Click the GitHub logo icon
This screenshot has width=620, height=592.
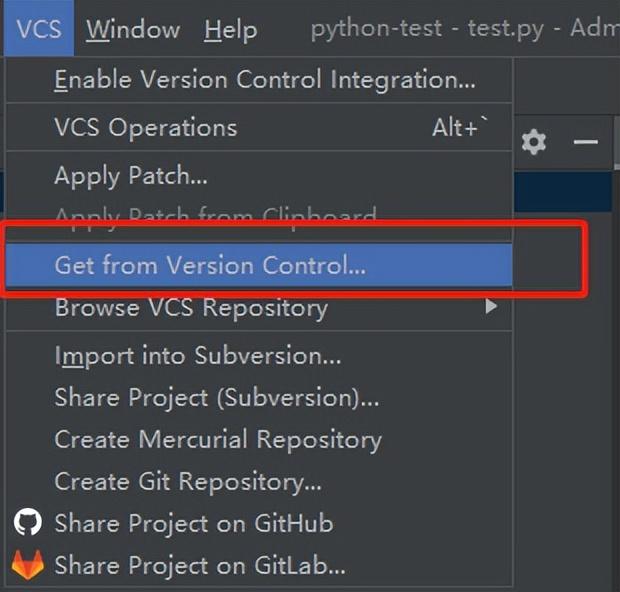coord(27,522)
